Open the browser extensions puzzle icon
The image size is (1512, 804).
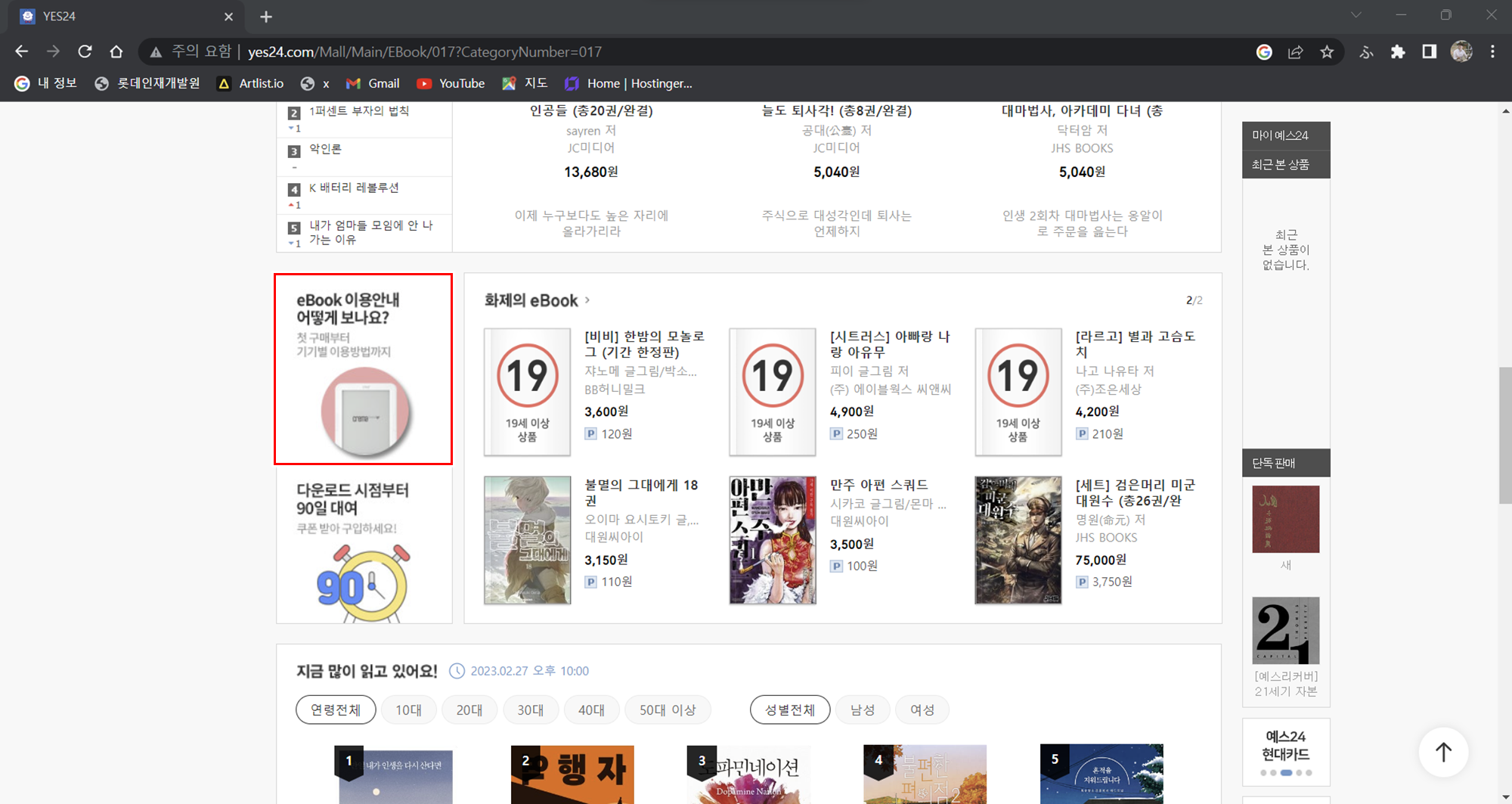point(1398,51)
